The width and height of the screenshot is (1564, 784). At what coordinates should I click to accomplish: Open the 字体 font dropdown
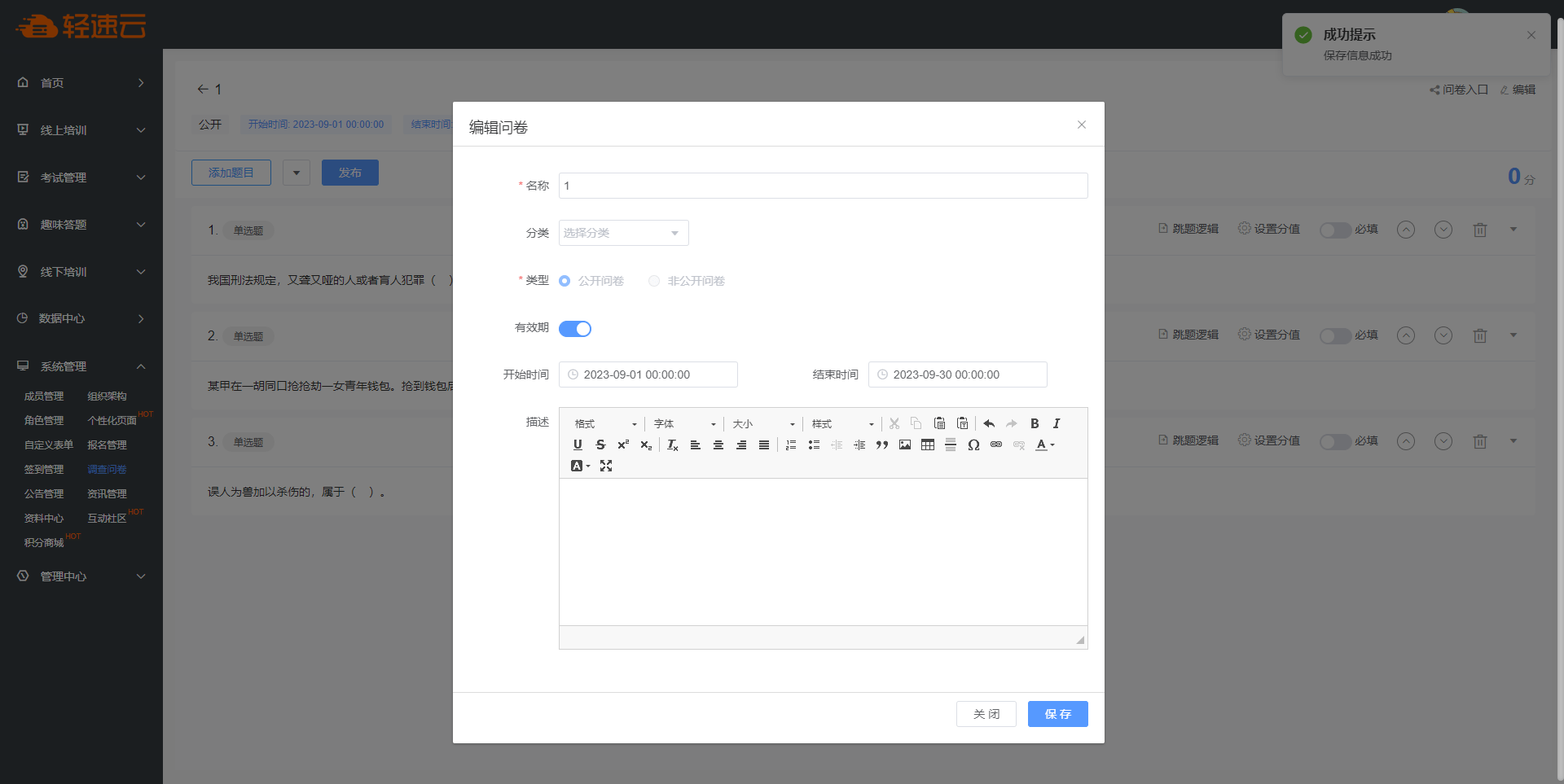click(x=684, y=424)
